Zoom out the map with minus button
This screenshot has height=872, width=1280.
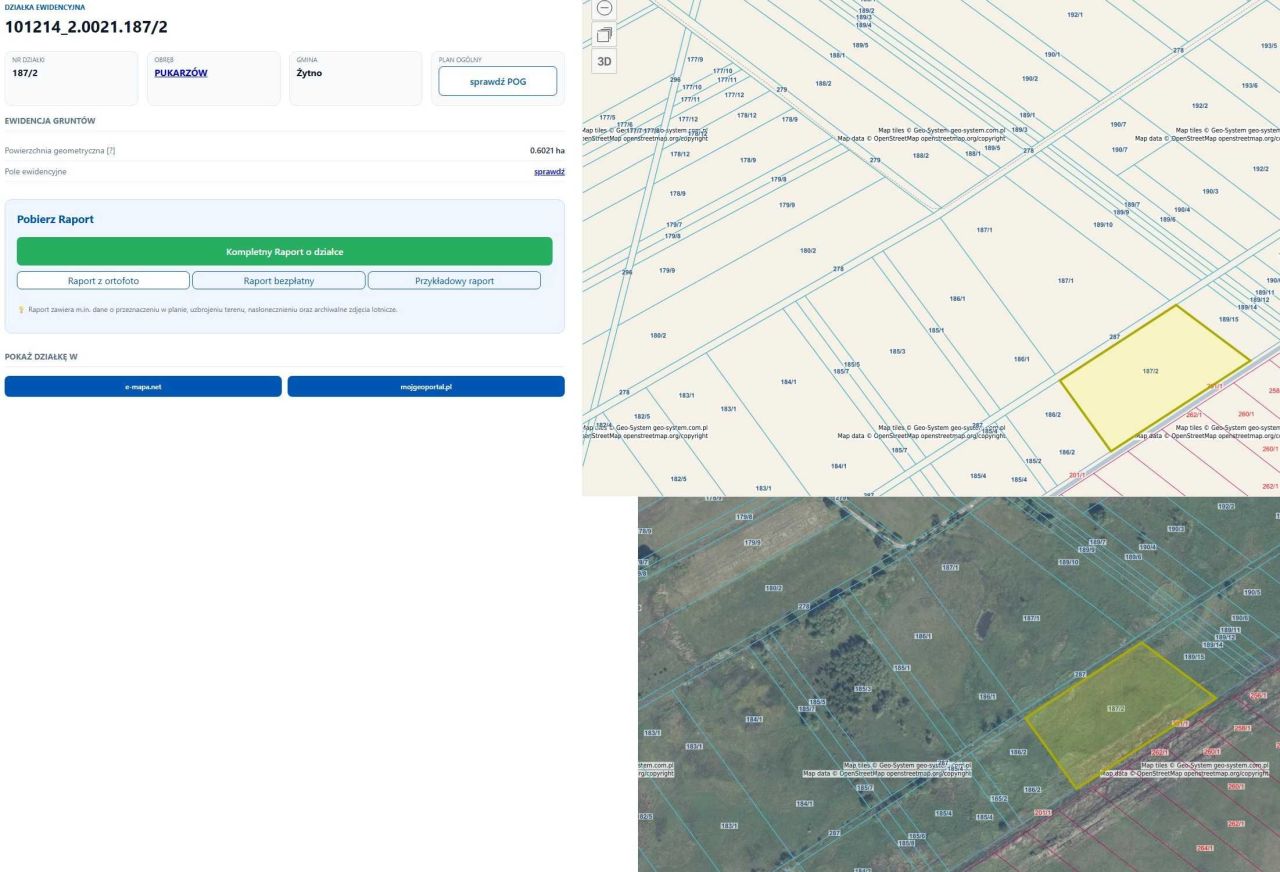click(x=605, y=8)
